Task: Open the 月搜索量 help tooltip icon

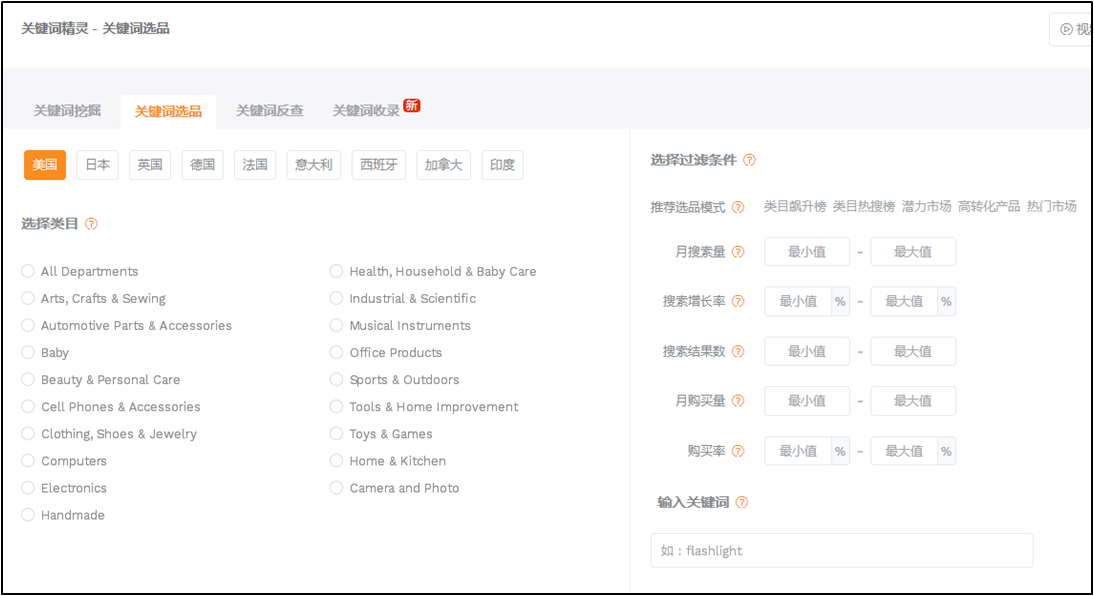Action: 738,252
